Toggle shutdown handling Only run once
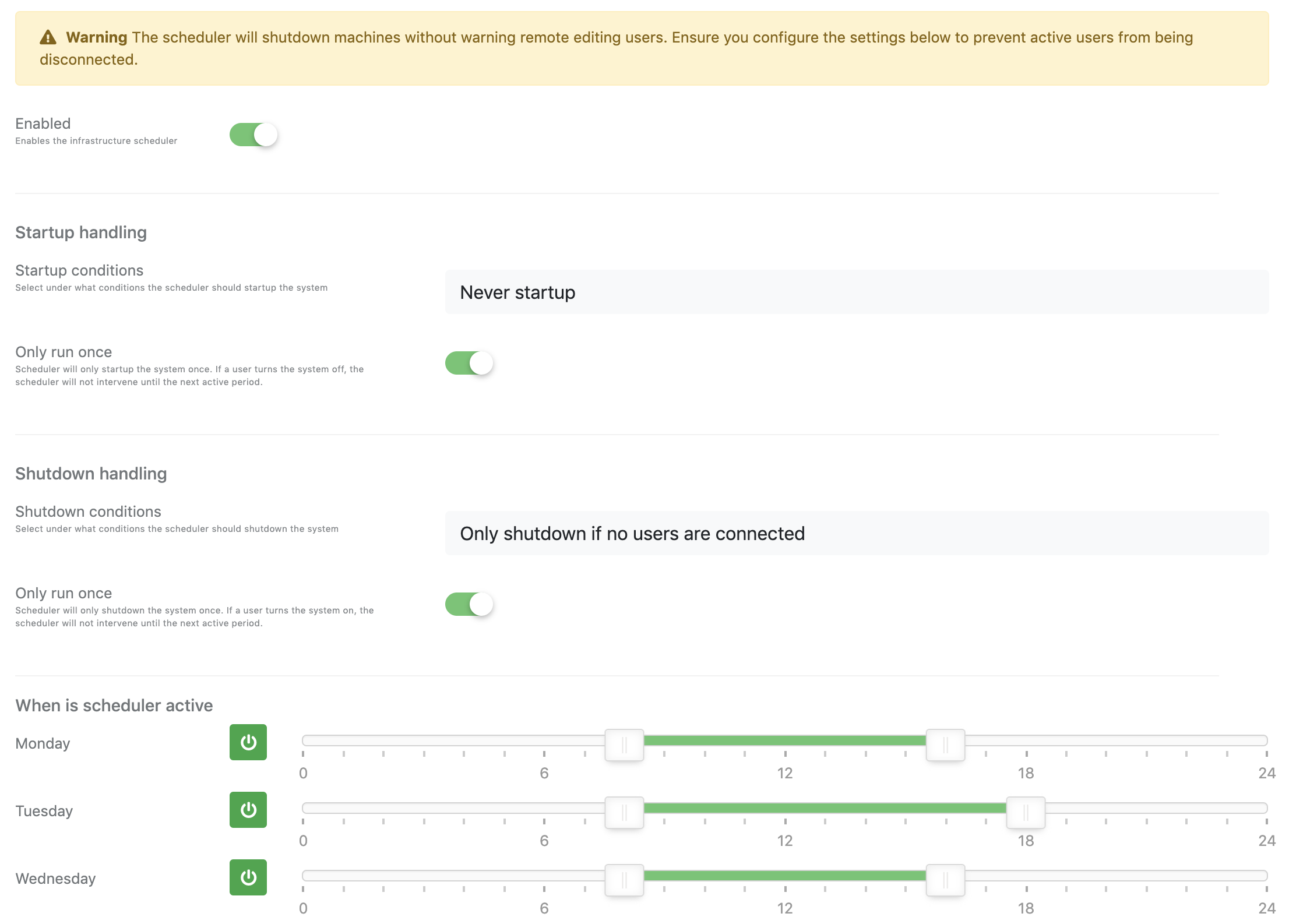The width and height of the screenshot is (1289, 924). pos(469,604)
